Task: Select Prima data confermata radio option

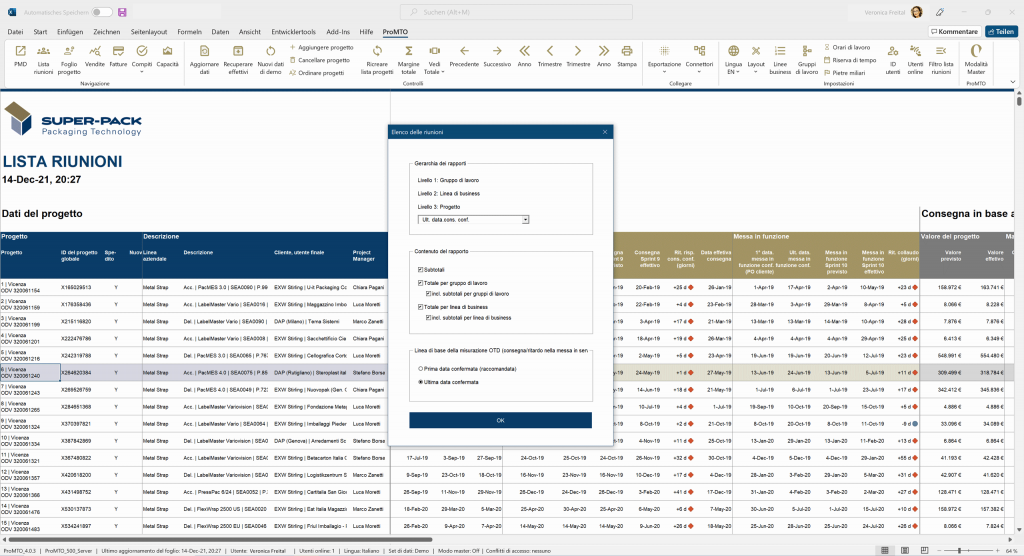Action: tap(420, 368)
